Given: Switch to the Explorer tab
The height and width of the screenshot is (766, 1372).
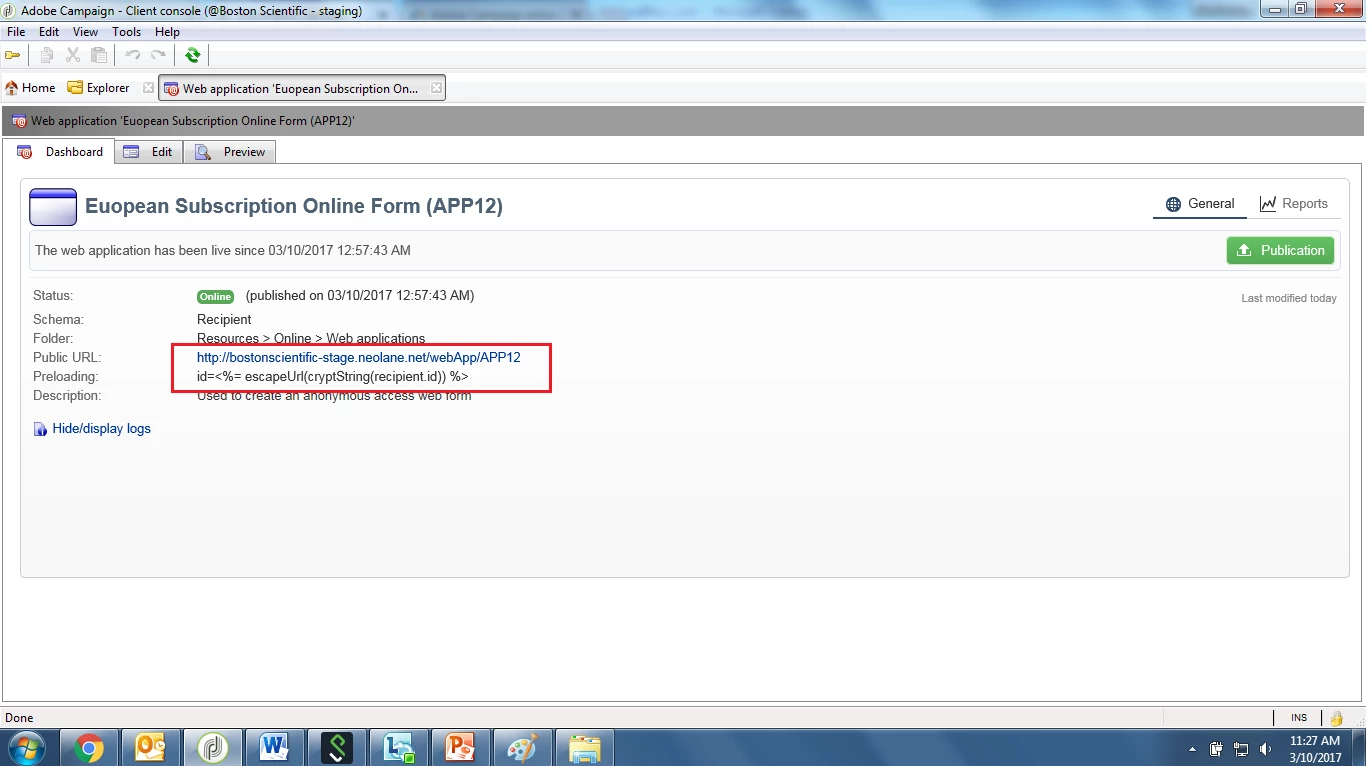Looking at the screenshot, I should click(x=99, y=88).
